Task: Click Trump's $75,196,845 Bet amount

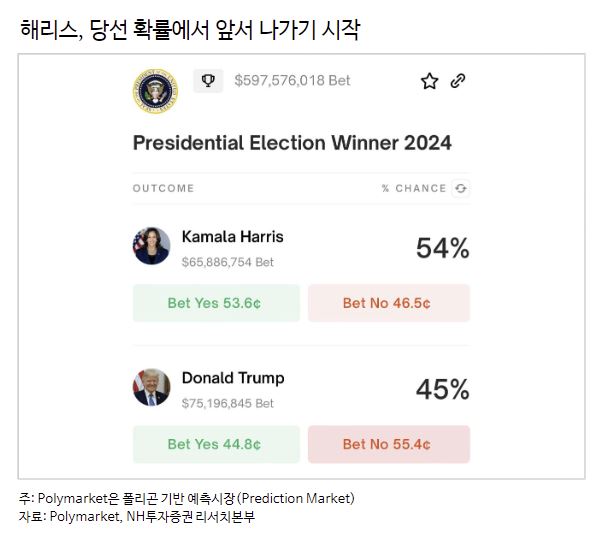Action: [228, 403]
